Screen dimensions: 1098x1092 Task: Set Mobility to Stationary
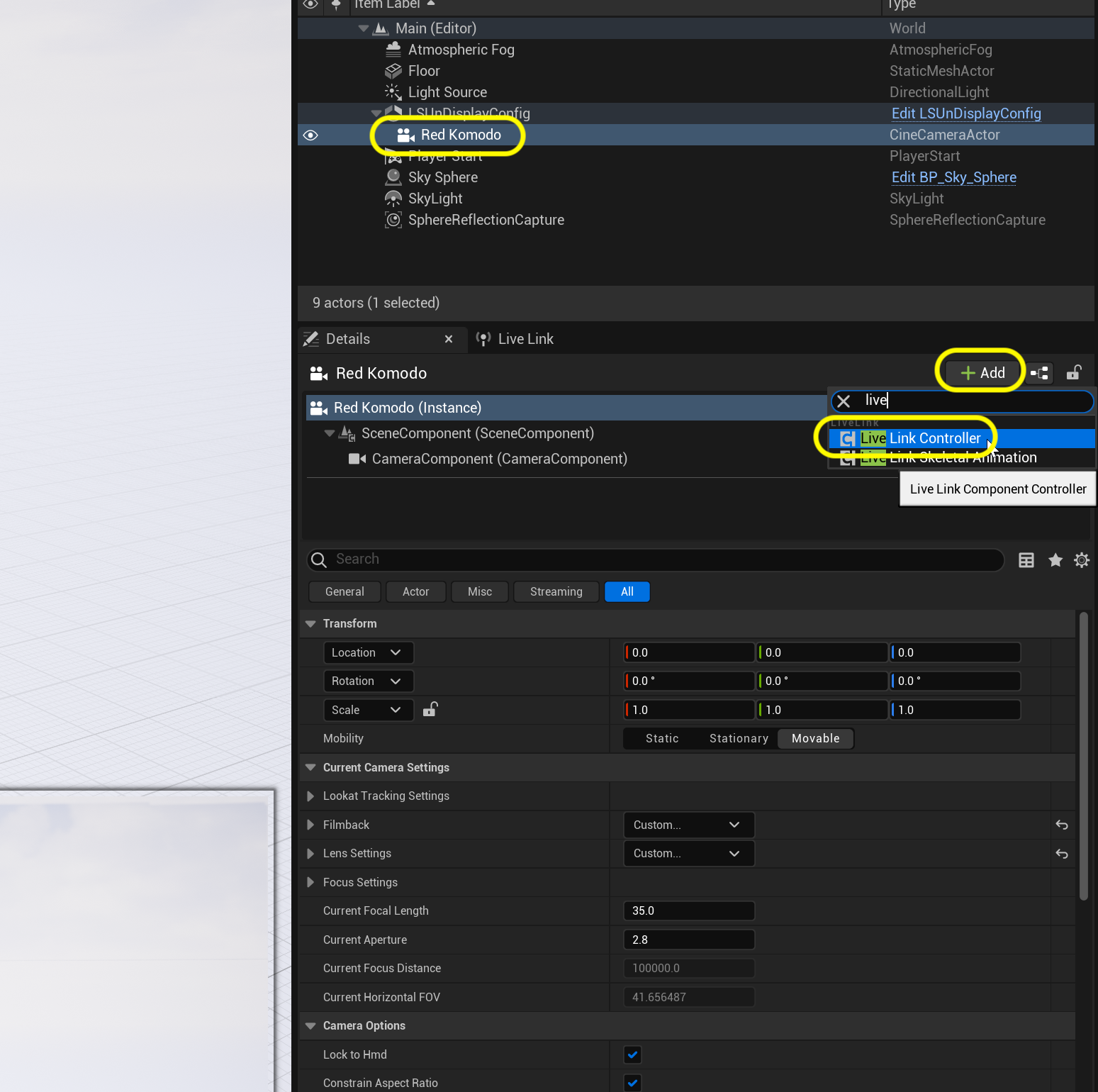739,738
